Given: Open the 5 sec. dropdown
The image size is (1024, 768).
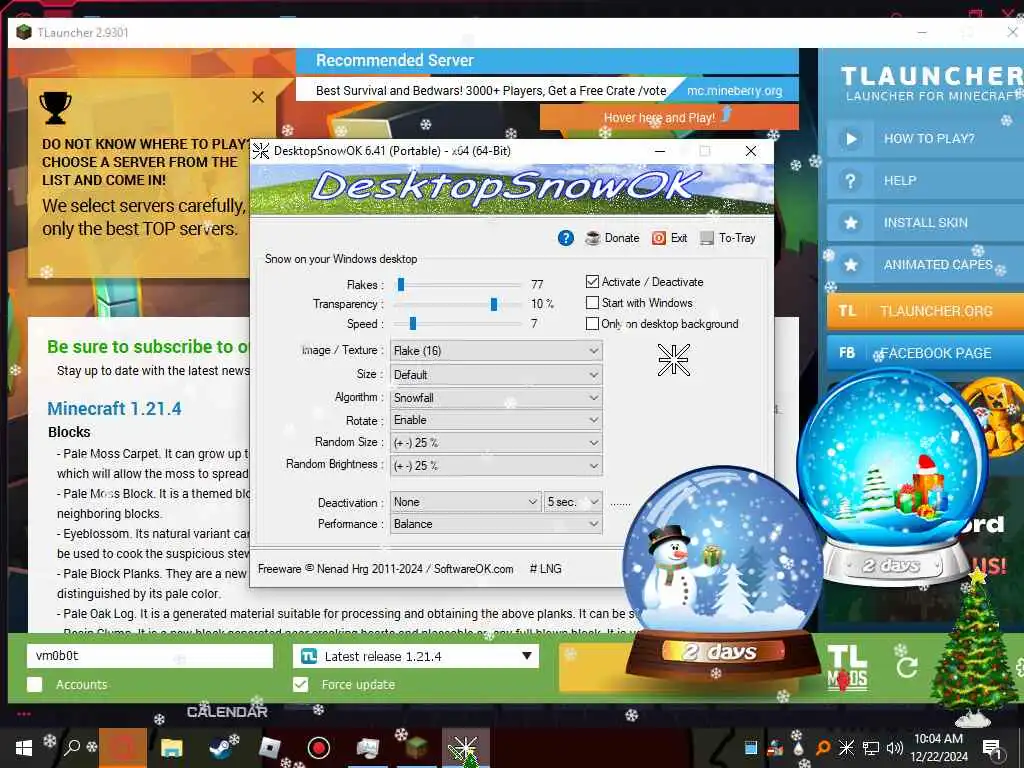Looking at the screenshot, I should (x=573, y=502).
